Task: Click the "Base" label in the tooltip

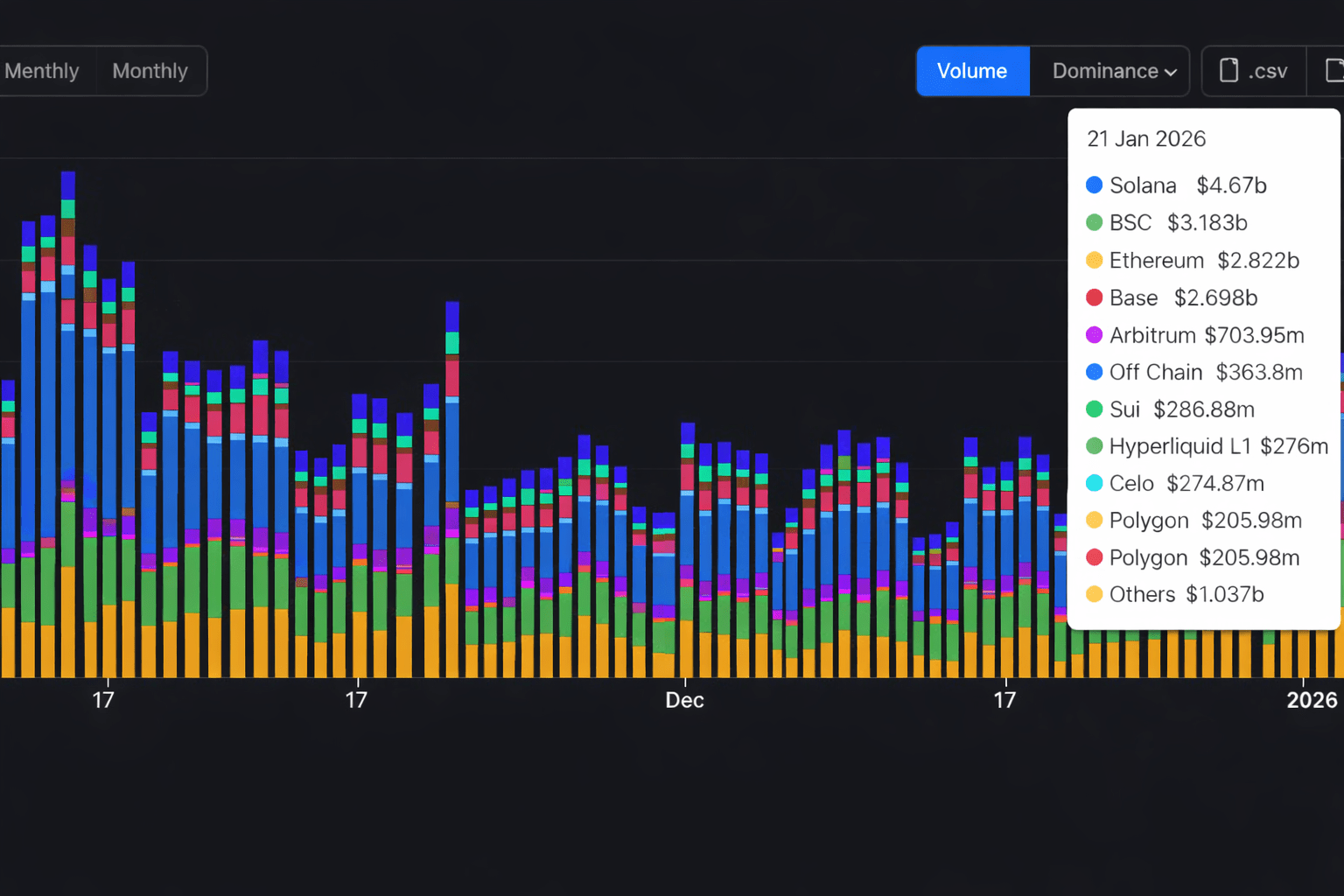Action: 1134,298
